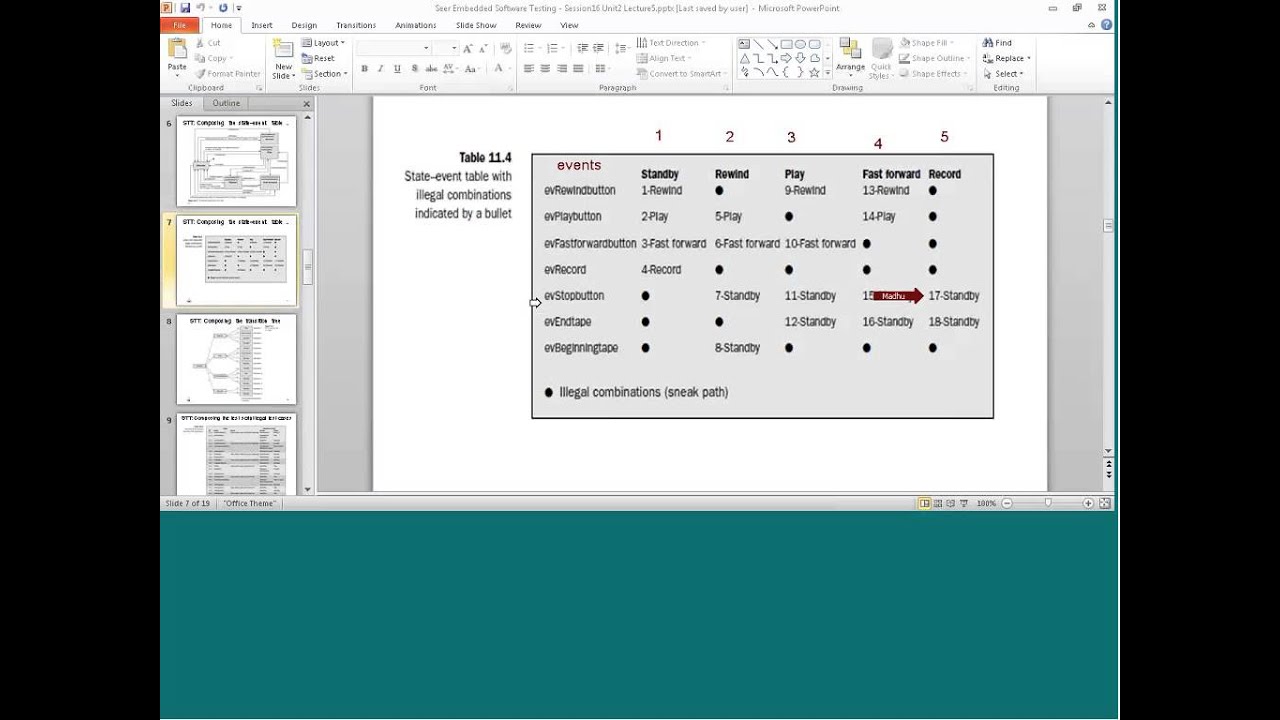
Task: Select slide 8 thumbnail
Action: coord(237,359)
